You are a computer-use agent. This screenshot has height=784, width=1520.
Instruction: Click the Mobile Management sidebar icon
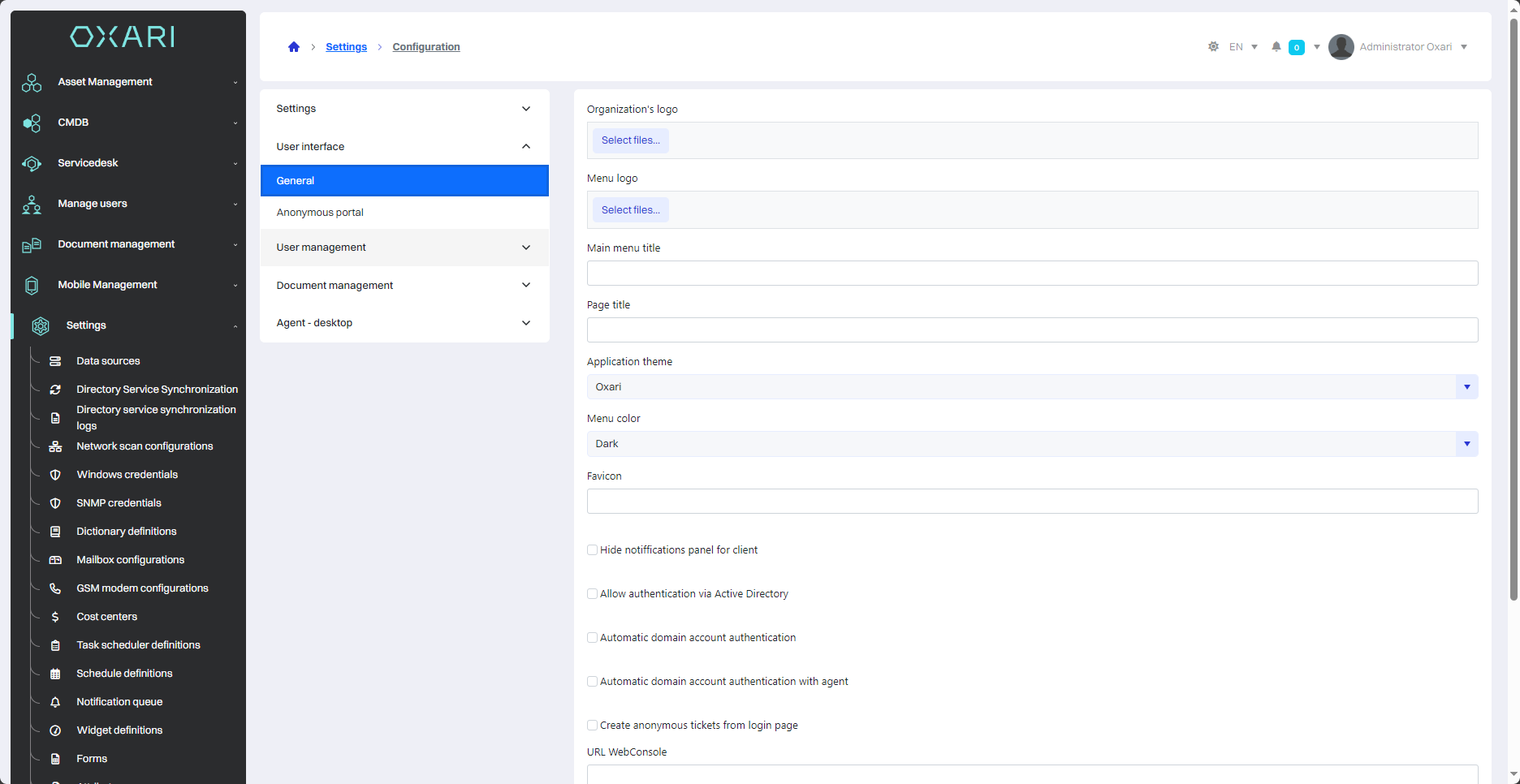tap(32, 286)
